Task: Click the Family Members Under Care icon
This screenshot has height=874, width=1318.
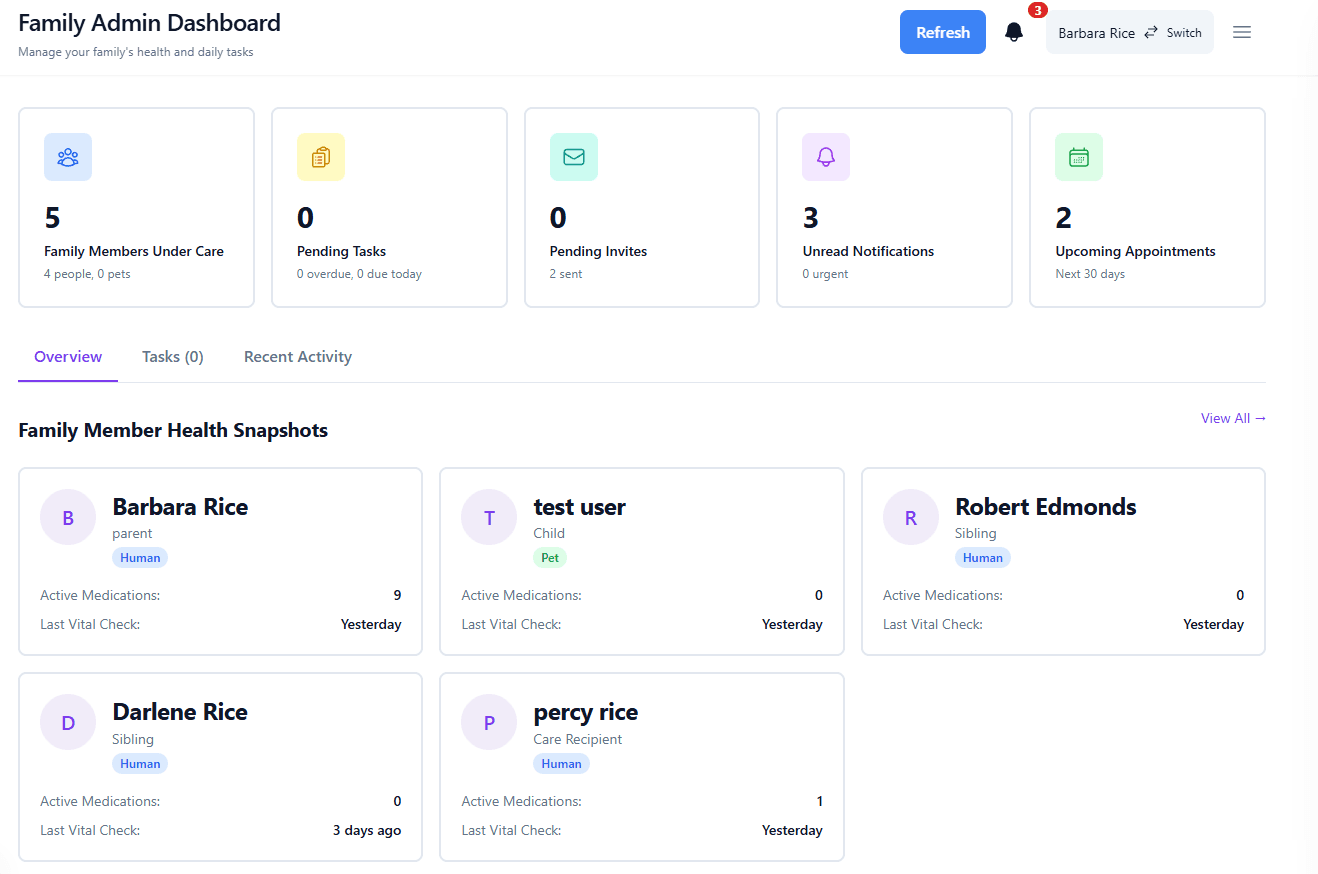Action: (x=67, y=156)
